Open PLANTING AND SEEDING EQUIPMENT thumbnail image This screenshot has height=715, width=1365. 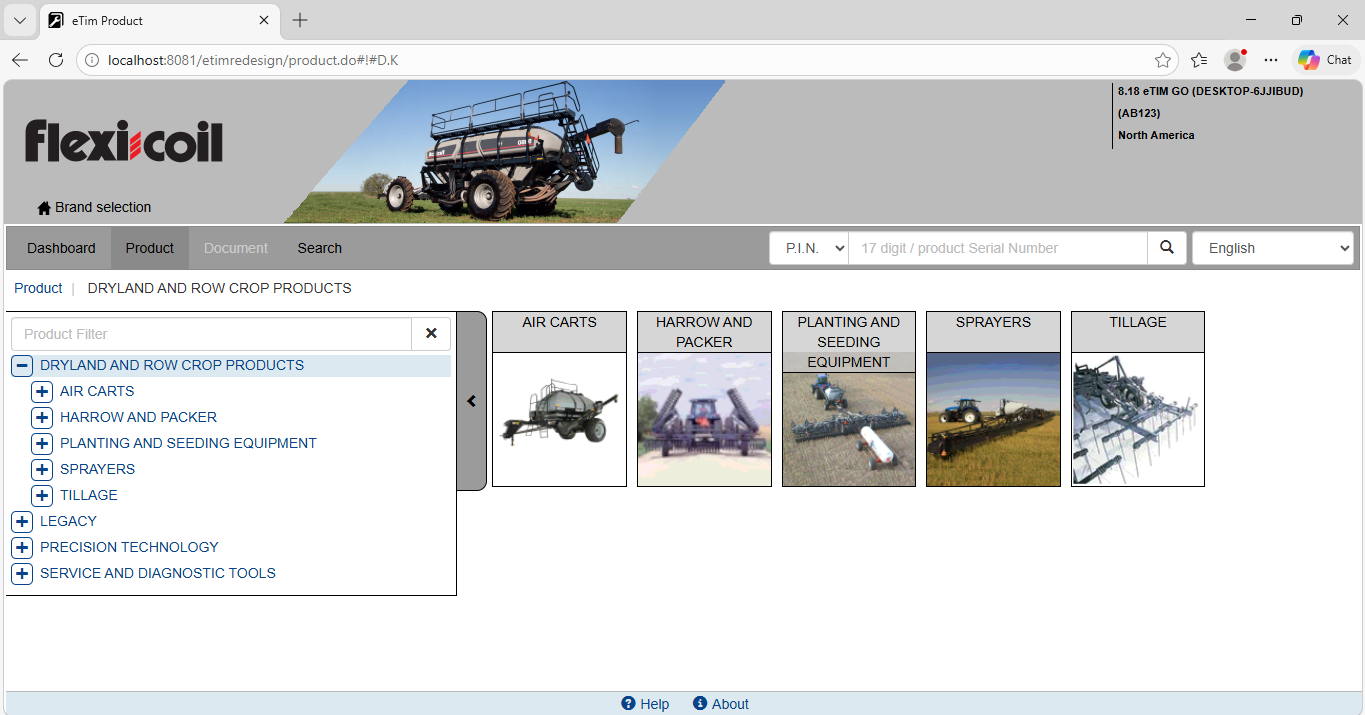849,429
